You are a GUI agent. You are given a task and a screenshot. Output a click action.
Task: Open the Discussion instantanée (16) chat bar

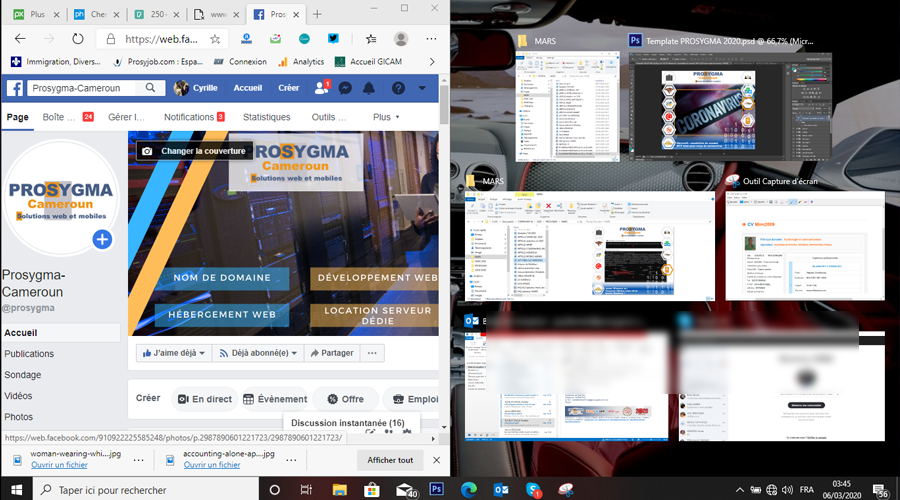point(348,423)
